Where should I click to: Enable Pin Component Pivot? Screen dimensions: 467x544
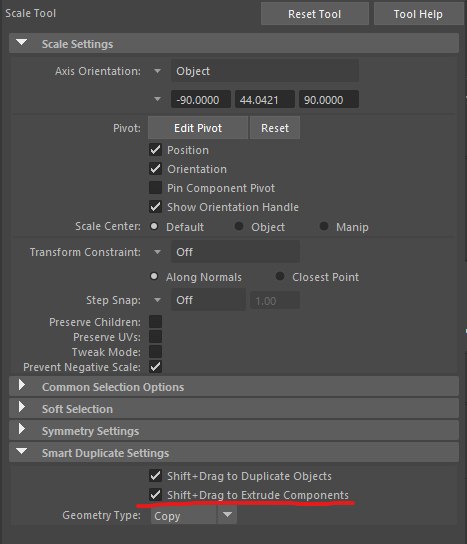click(x=155, y=188)
